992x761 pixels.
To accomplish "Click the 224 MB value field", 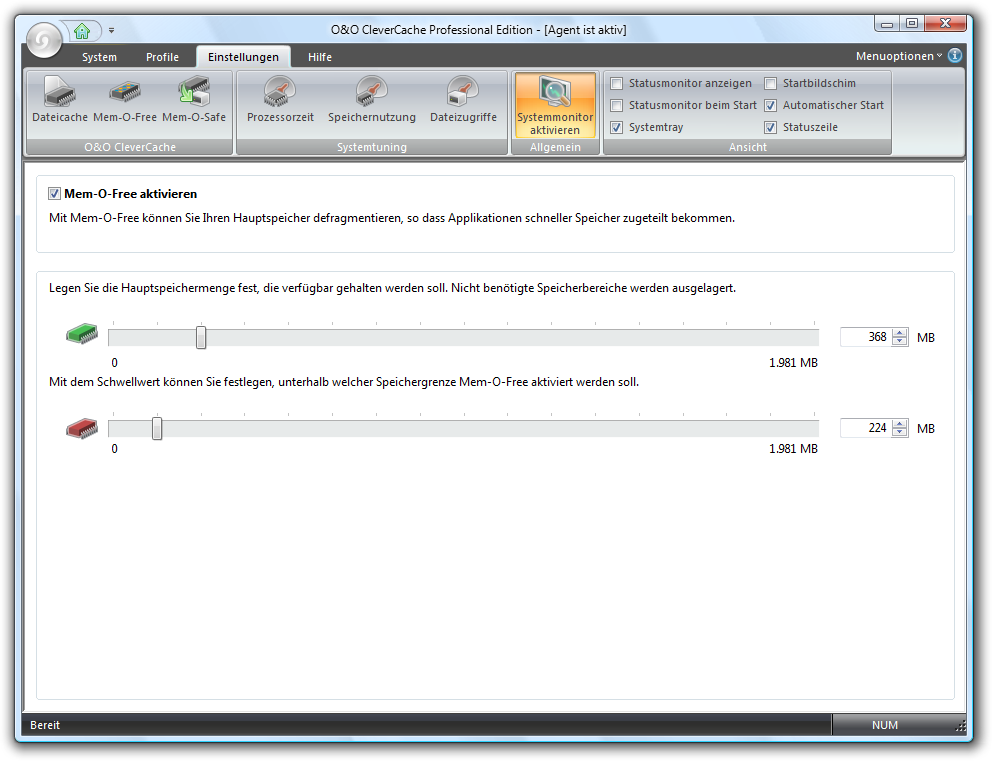I will (x=865, y=428).
